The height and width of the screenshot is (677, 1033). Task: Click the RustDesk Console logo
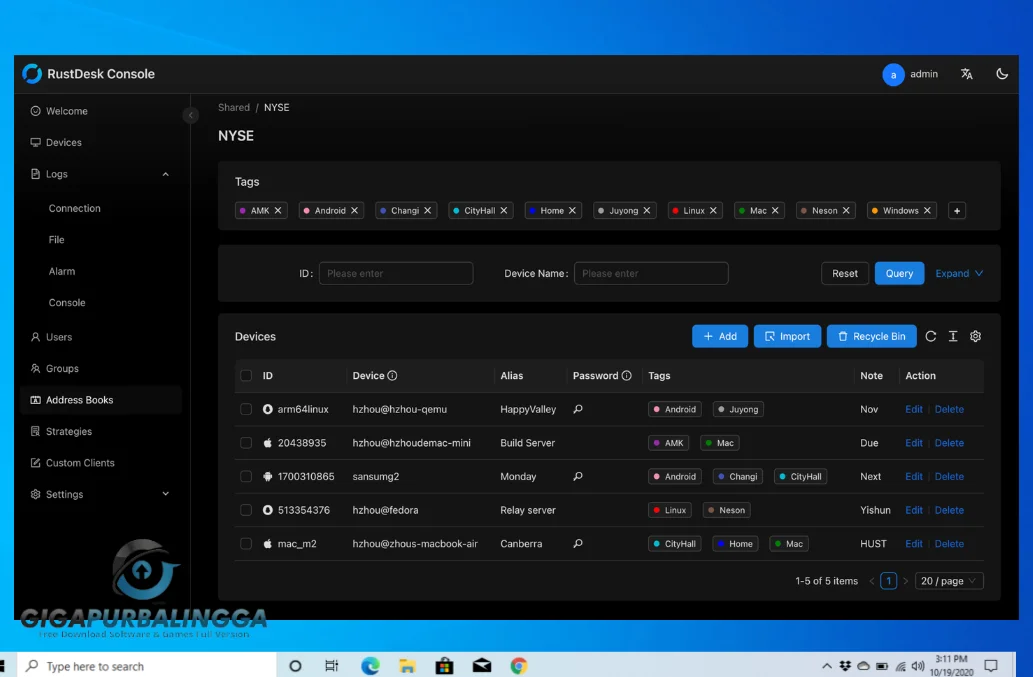(32, 74)
